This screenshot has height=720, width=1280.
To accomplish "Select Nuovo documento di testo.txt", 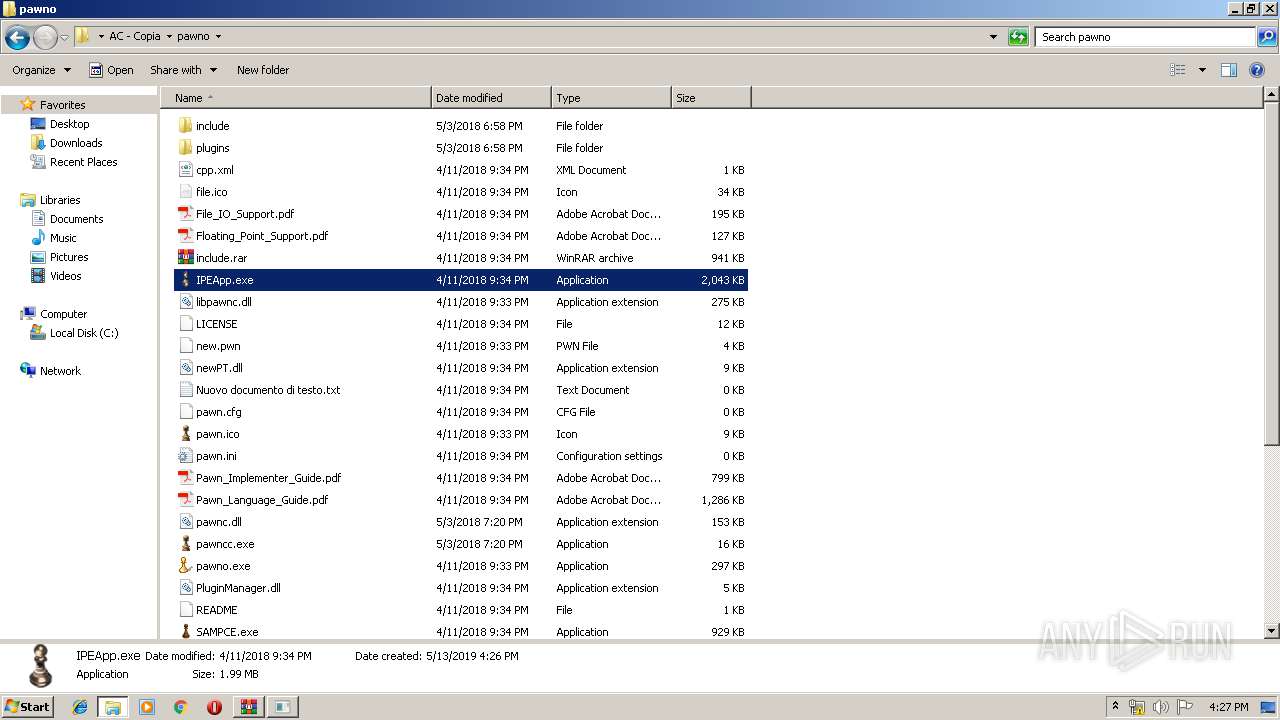I will tap(268, 390).
